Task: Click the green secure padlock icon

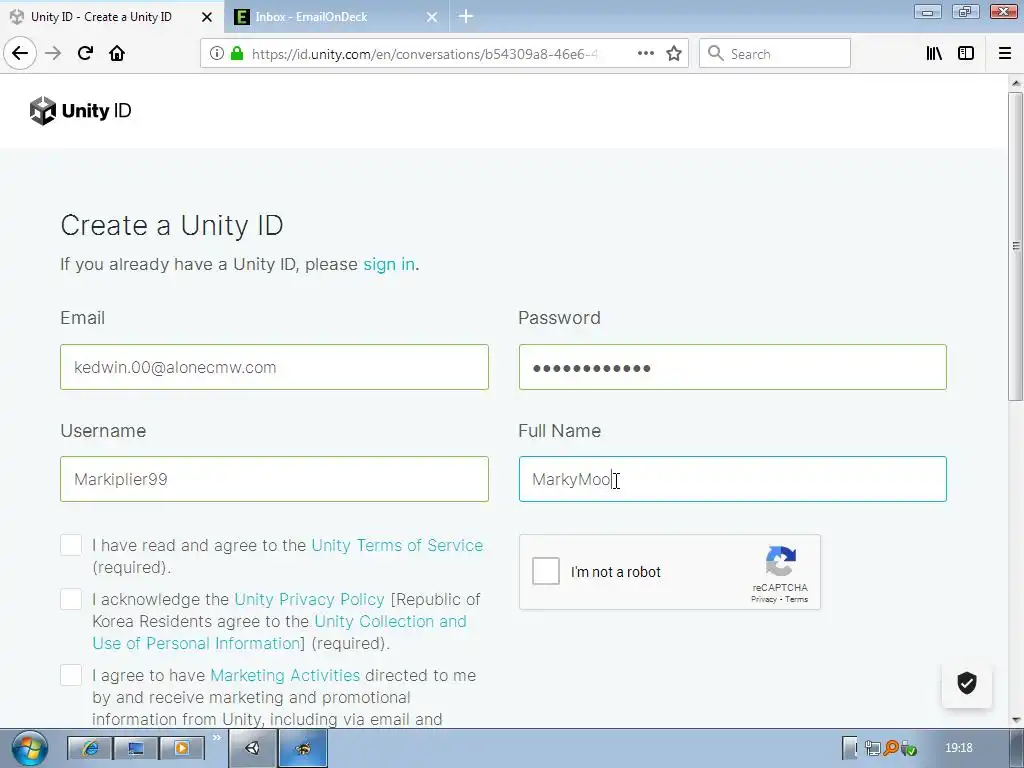Action: pyautogui.click(x=237, y=54)
